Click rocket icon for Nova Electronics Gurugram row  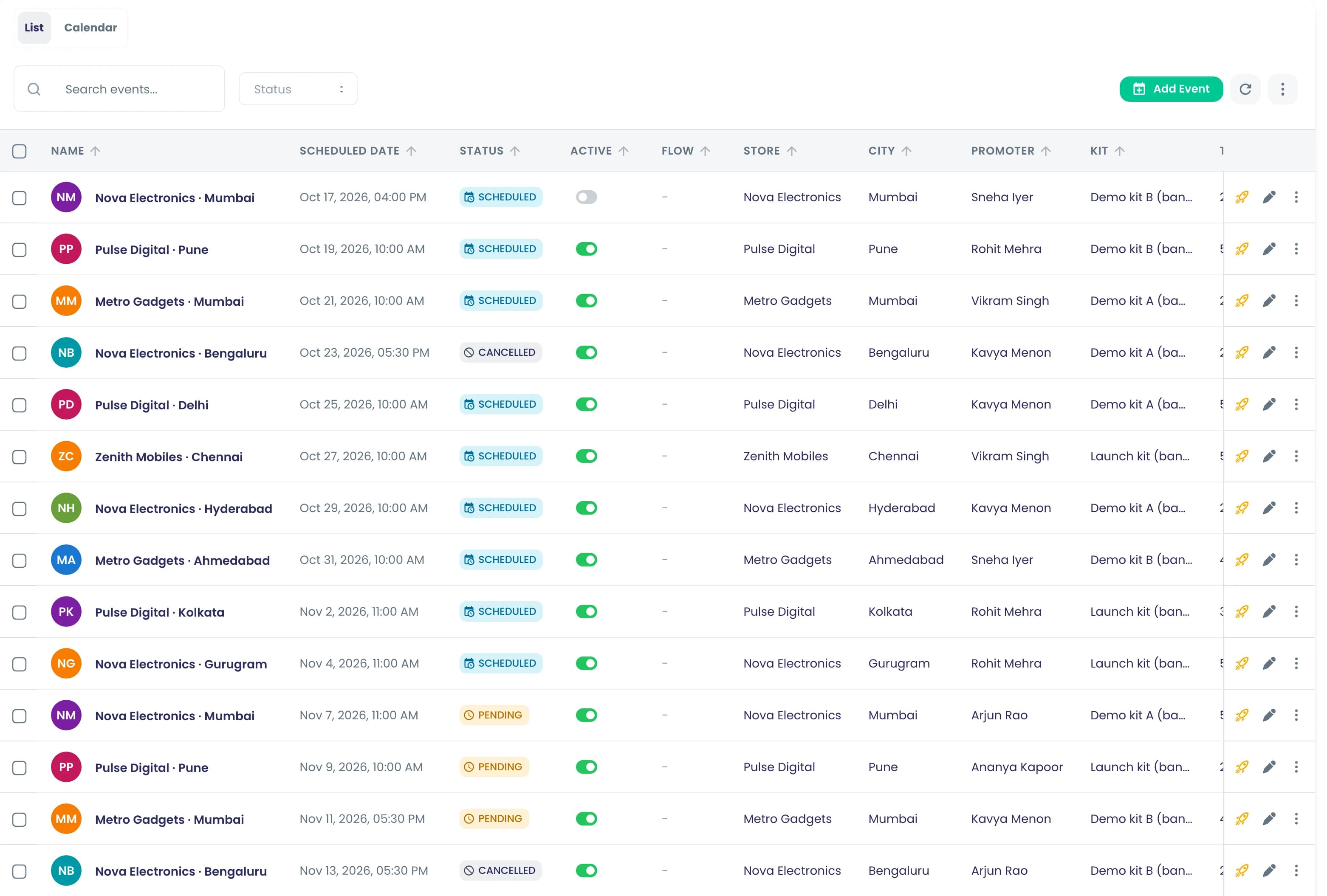pyautogui.click(x=1241, y=664)
